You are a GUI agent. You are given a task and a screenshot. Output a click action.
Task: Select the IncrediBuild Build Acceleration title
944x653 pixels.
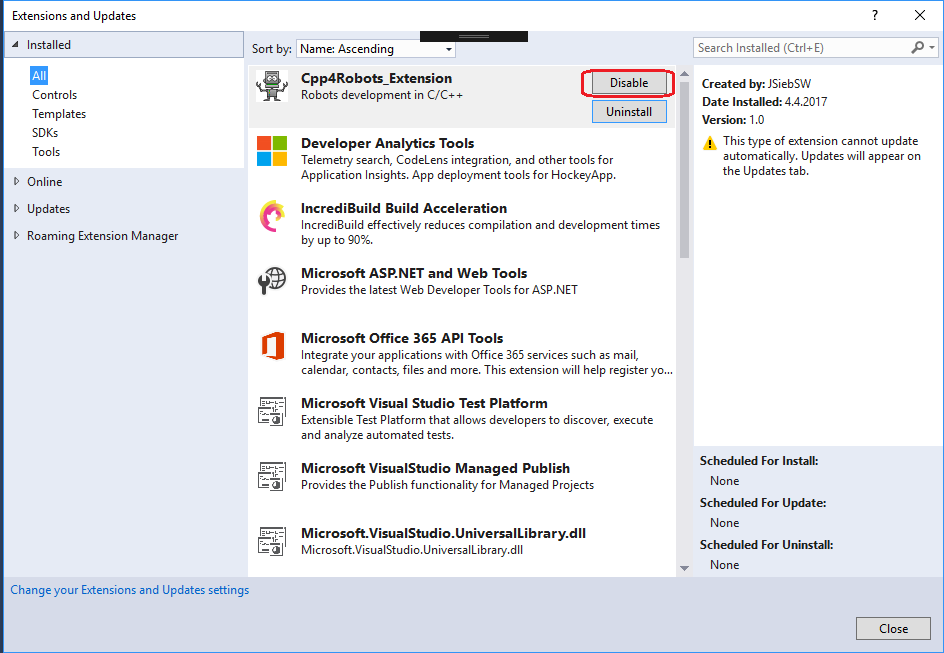tap(404, 208)
